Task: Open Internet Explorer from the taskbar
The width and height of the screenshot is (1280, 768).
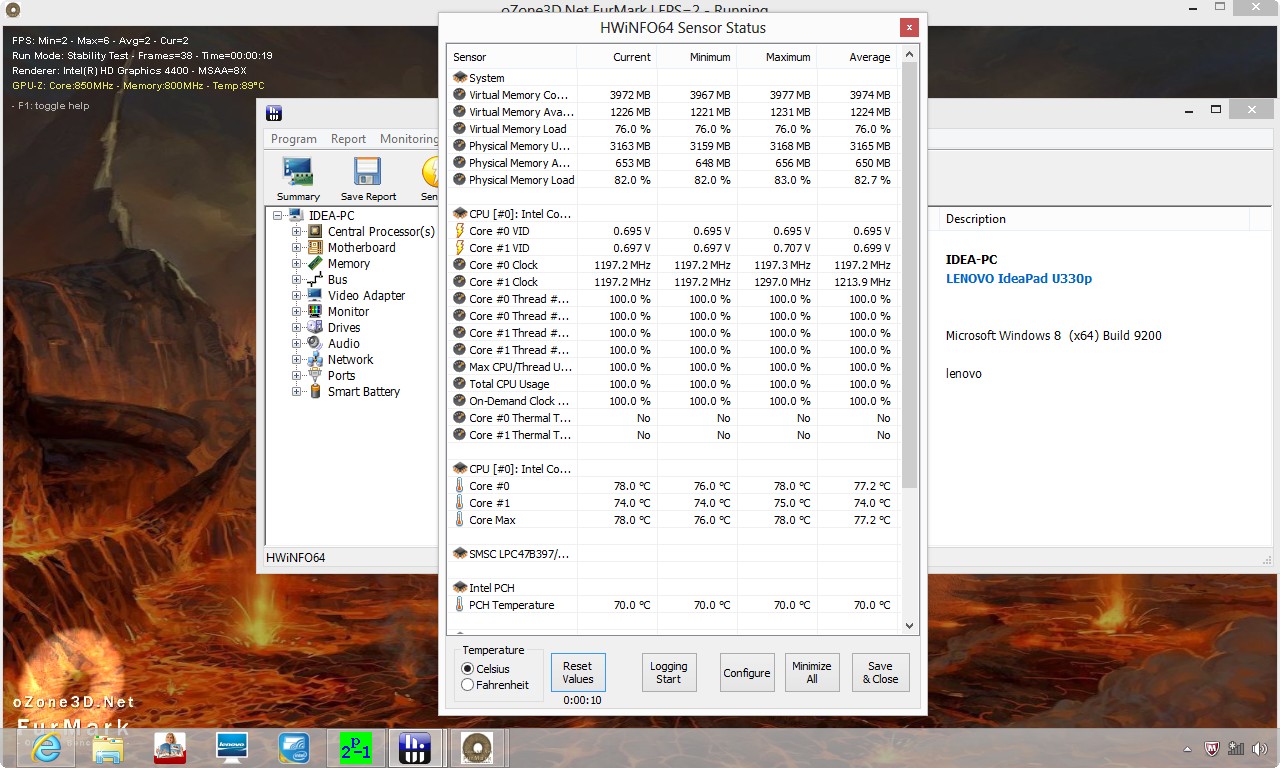Action: coord(46,747)
